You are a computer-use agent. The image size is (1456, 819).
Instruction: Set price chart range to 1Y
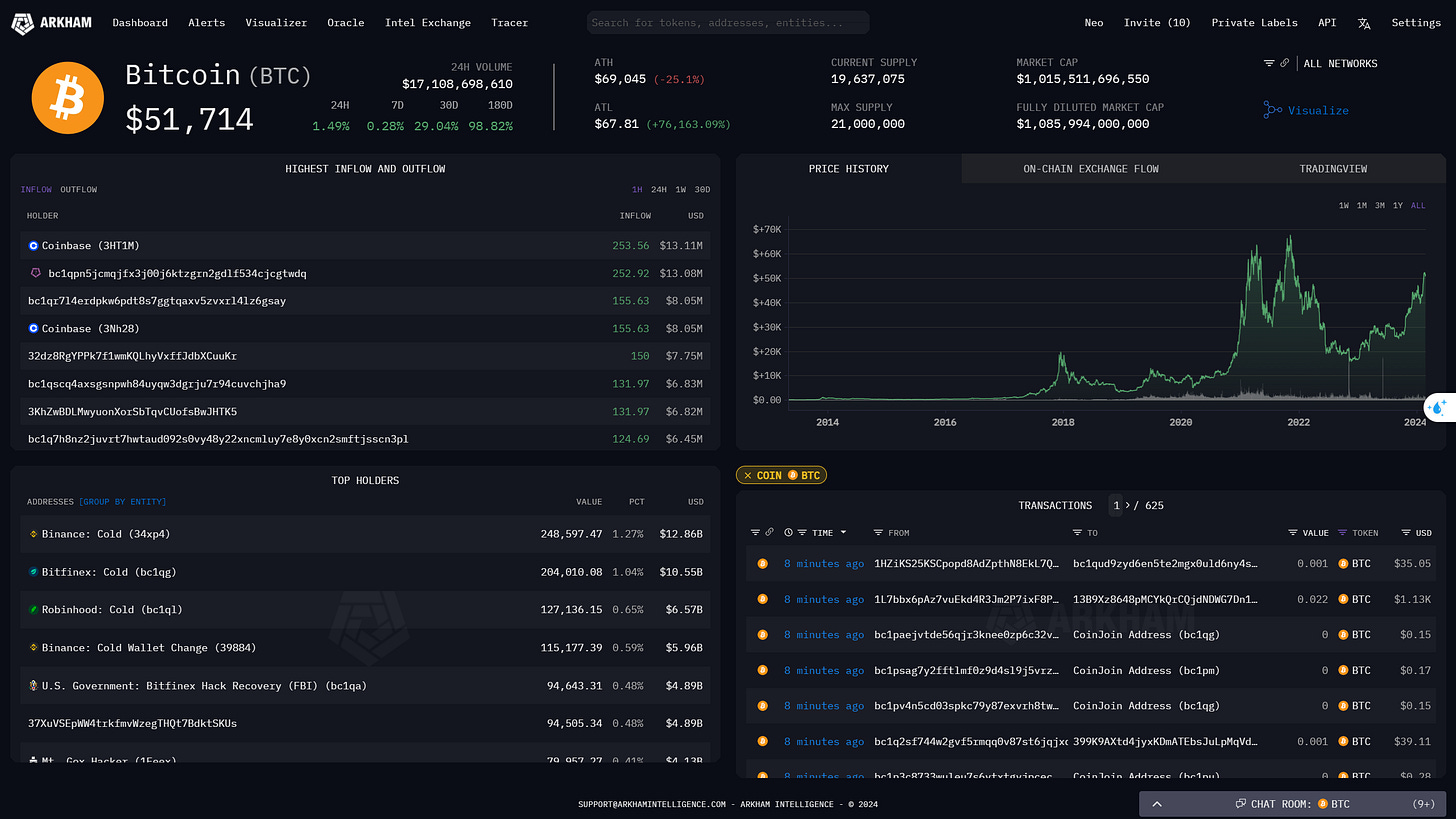click(x=1398, y=205)
